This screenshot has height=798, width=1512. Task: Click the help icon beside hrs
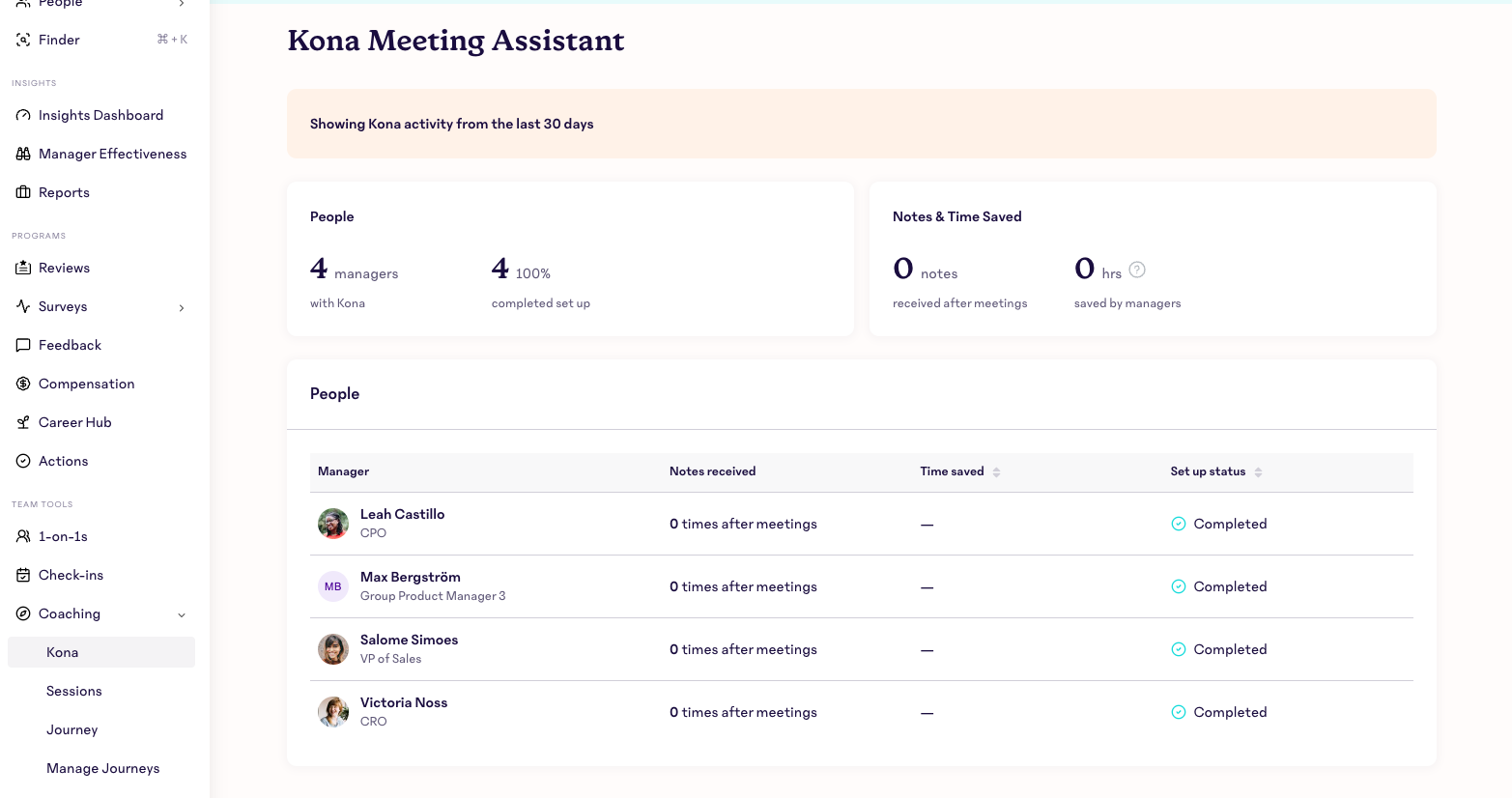1137,271
